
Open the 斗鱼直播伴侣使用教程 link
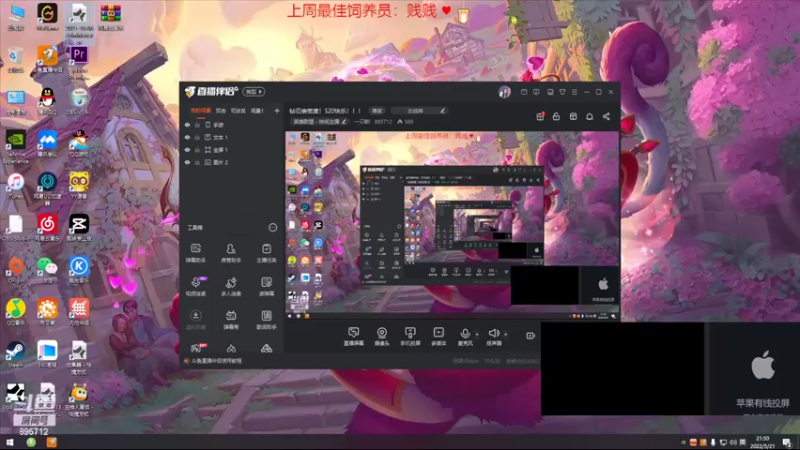click(x=217, y=361)
